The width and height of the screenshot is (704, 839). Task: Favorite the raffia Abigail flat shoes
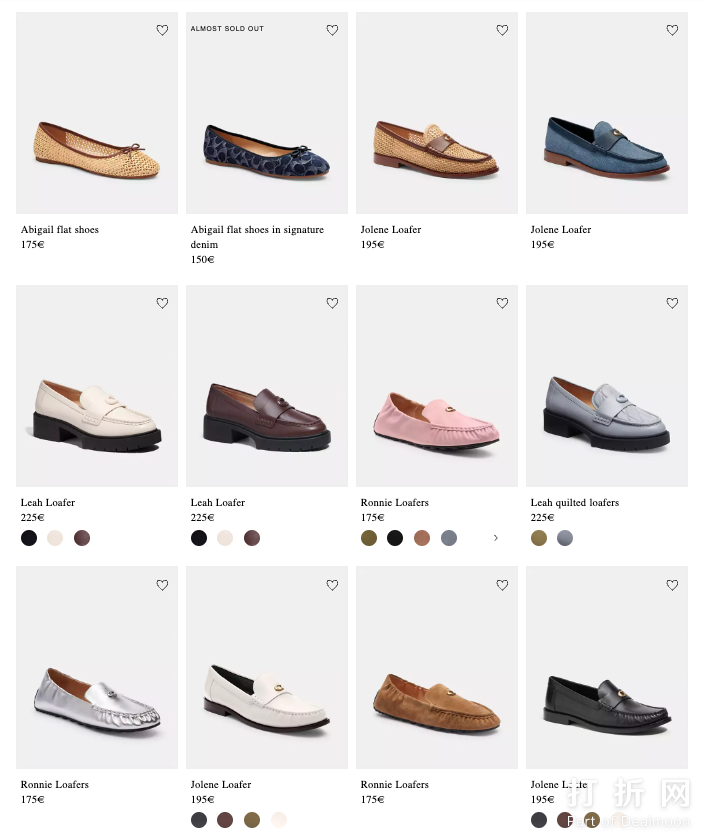click(x=162, y=31)
